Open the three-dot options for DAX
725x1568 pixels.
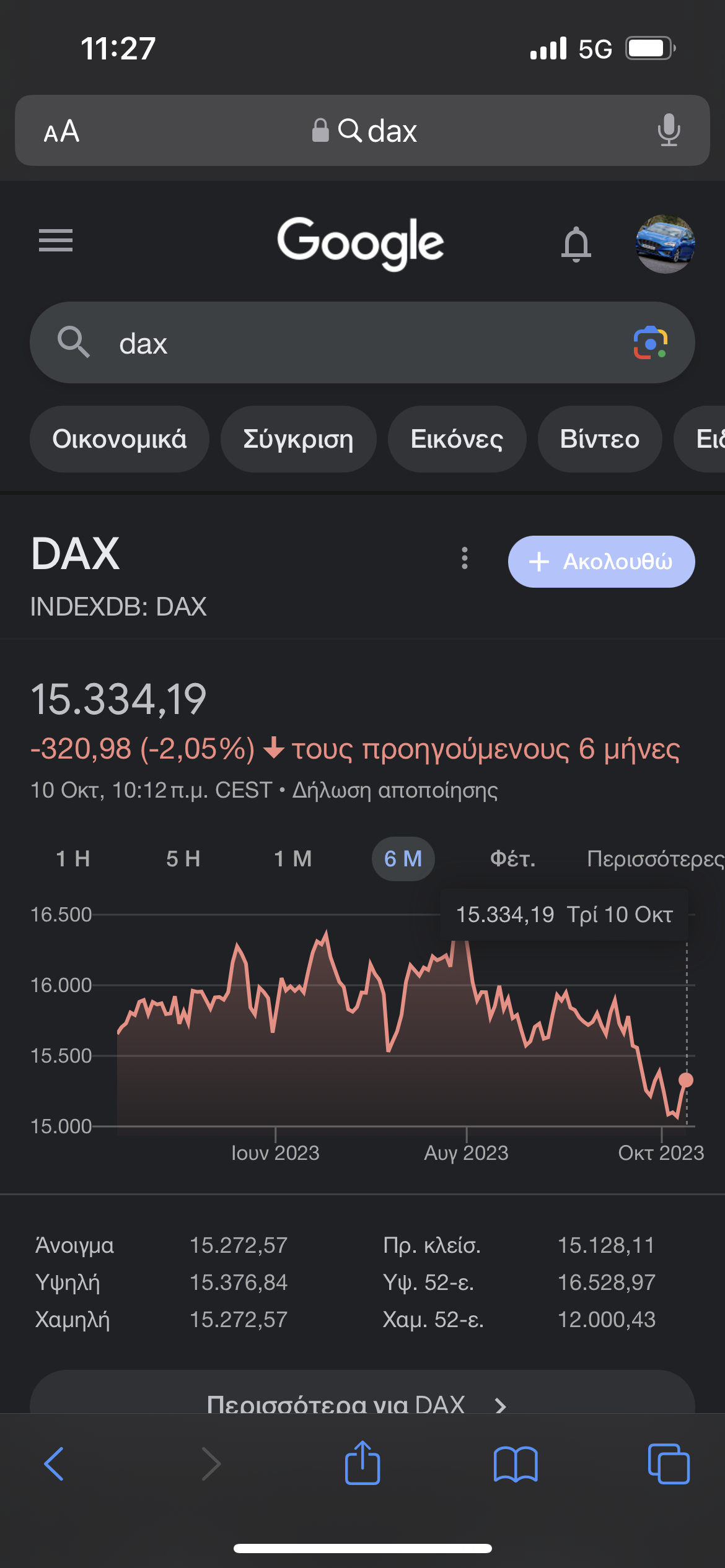pos(465,559)
